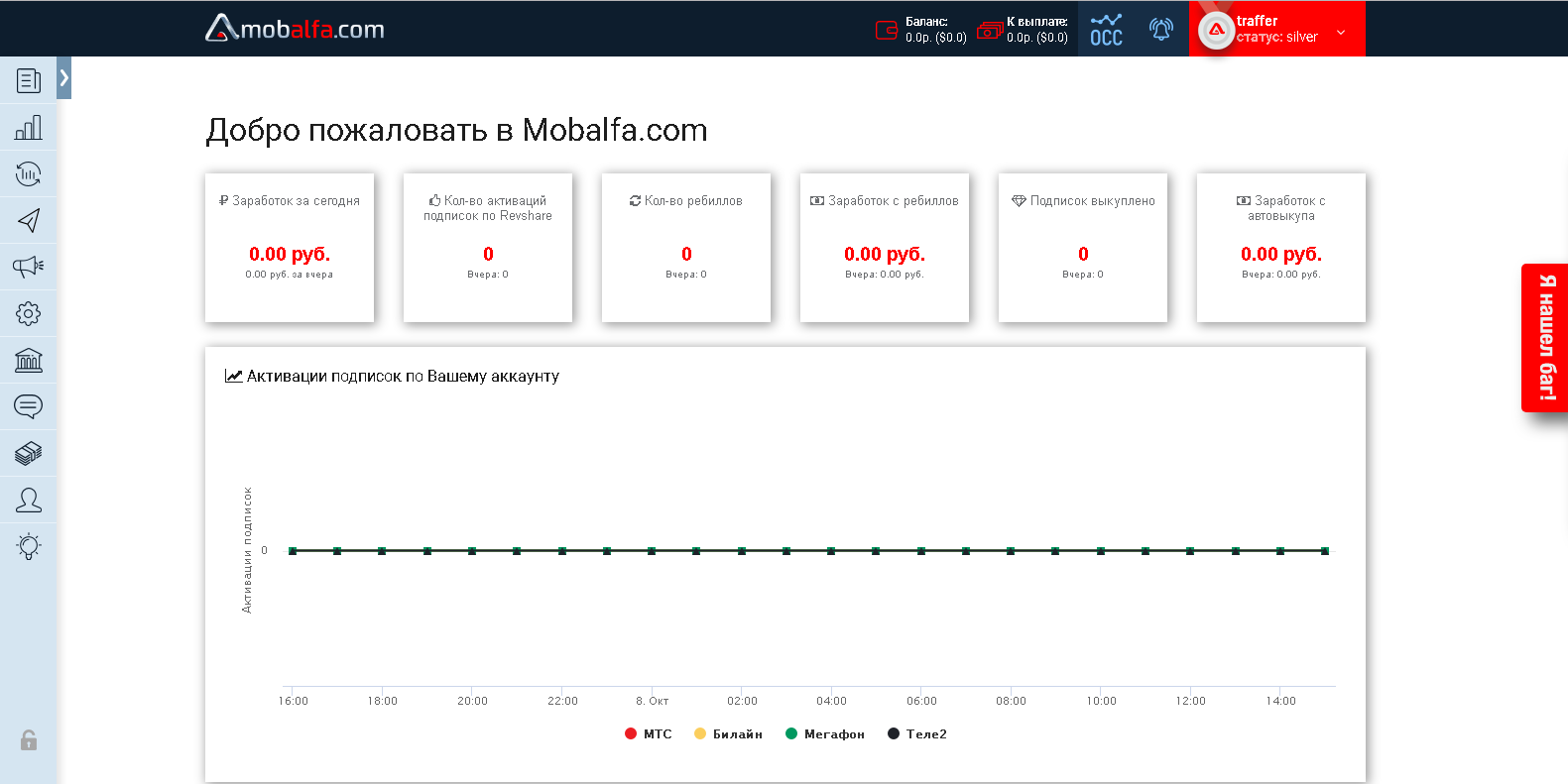Click the padlock icon at sidebar bottom
Viewport: 1568px width, 784px height.
29,740
